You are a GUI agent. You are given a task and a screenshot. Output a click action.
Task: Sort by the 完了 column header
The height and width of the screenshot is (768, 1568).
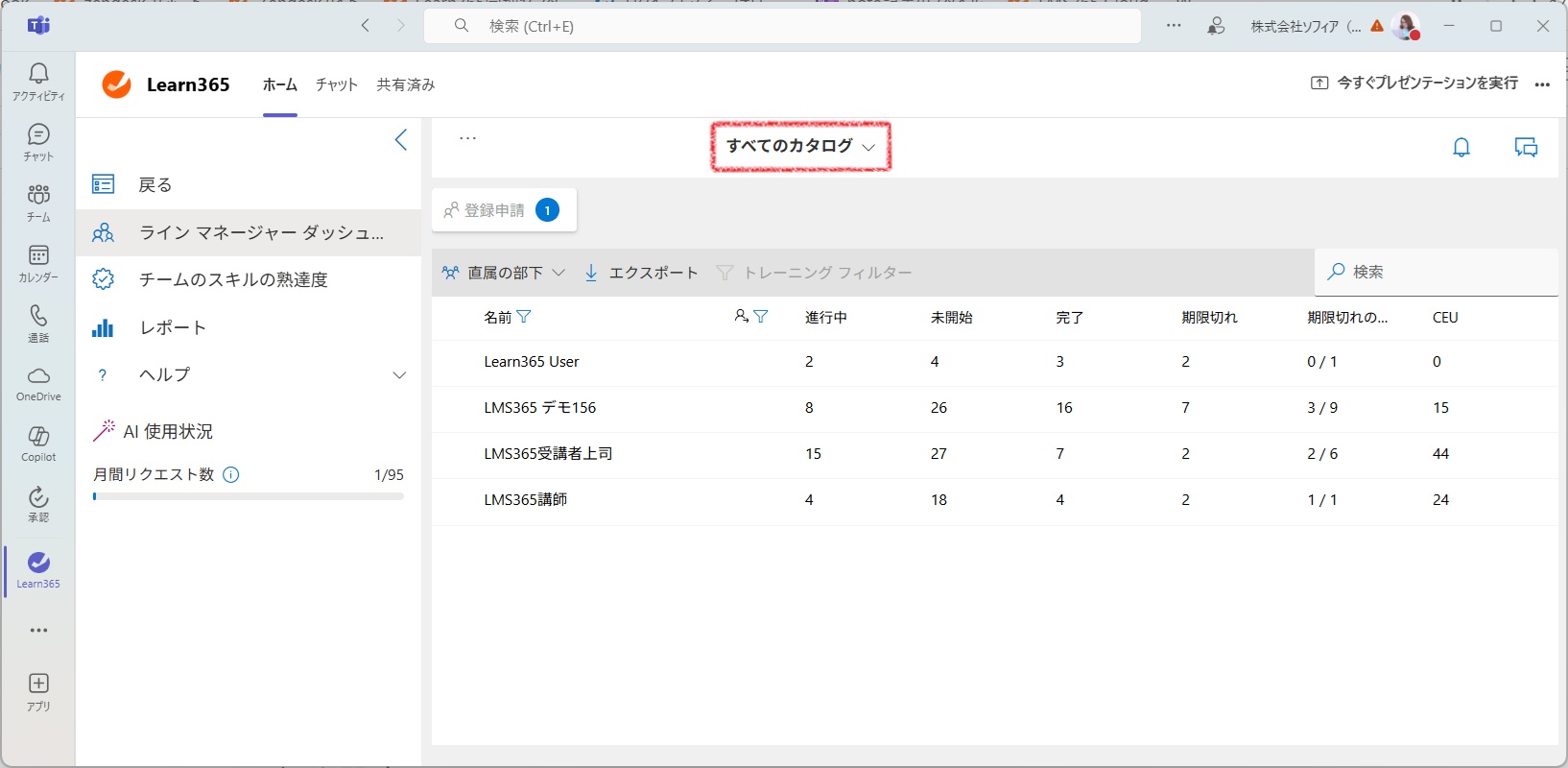click(1069, 317)
